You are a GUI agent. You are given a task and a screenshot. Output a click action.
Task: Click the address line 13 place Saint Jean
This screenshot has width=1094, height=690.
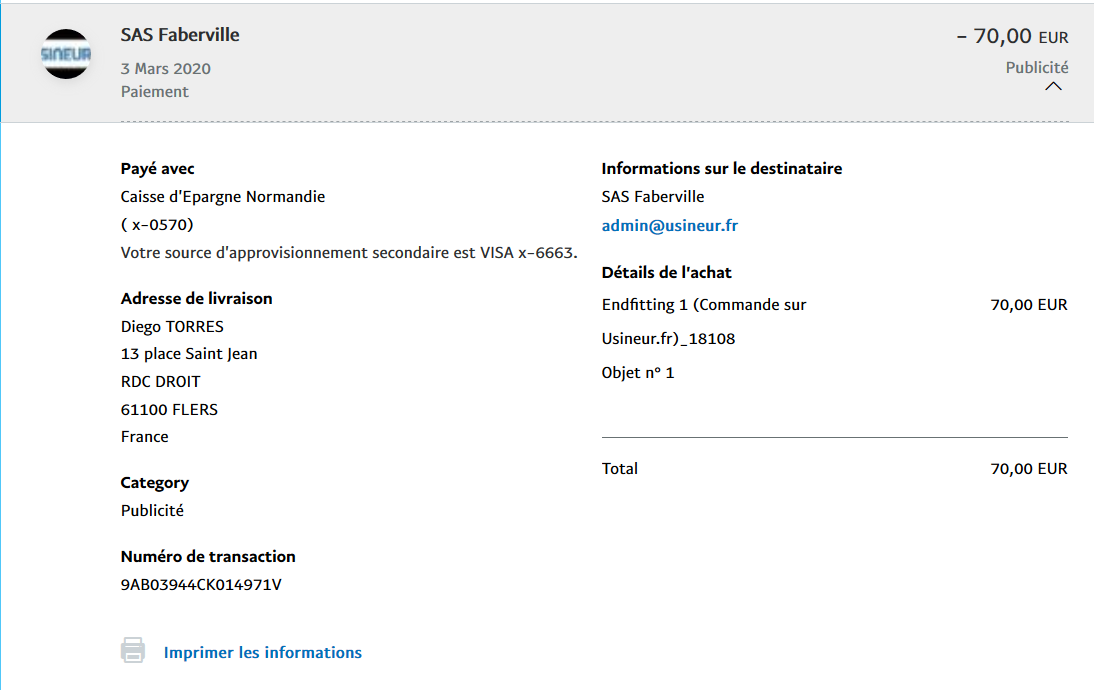click(x=189, y=354)
